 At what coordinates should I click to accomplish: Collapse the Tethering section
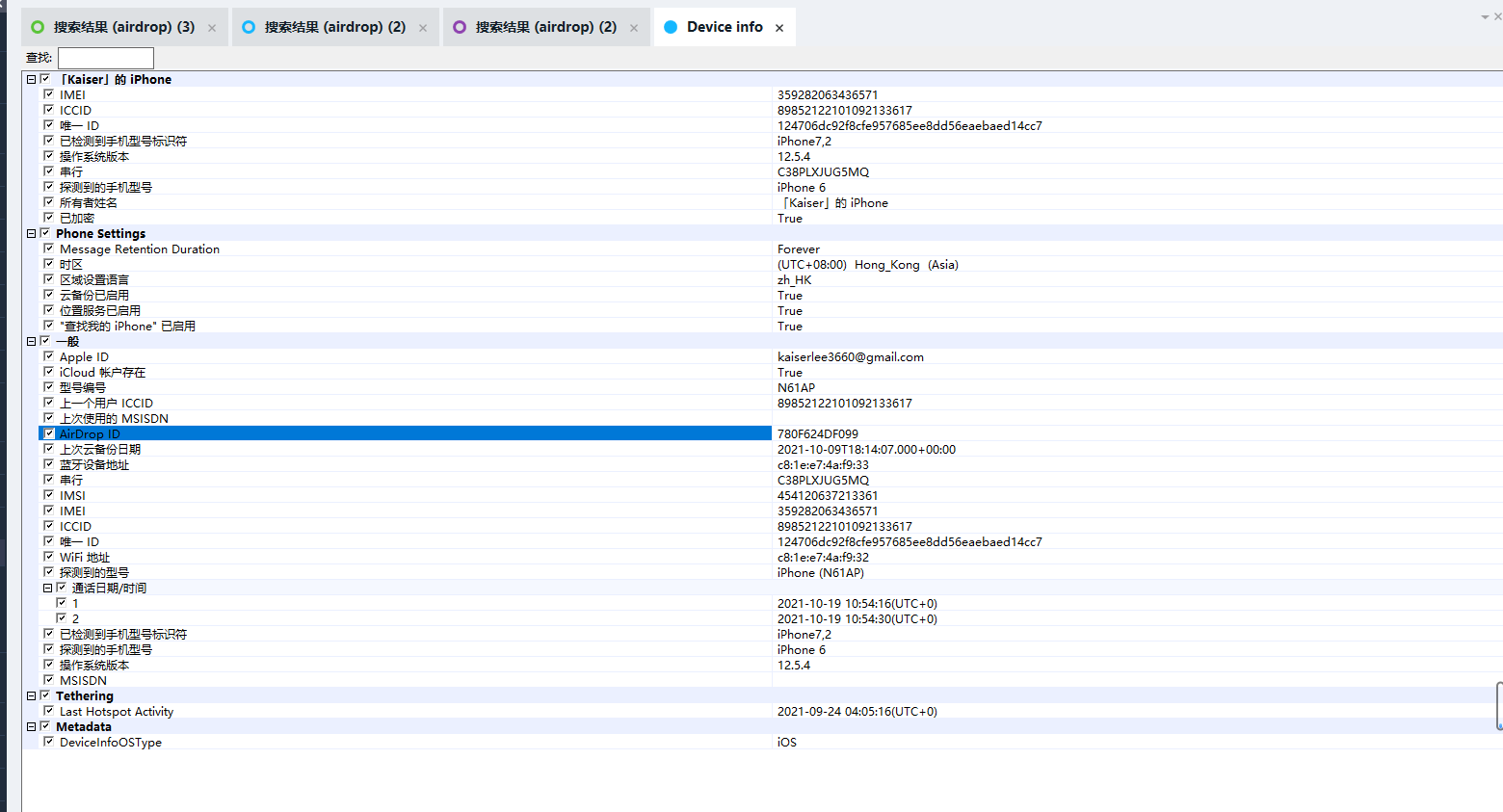(31, 695)
